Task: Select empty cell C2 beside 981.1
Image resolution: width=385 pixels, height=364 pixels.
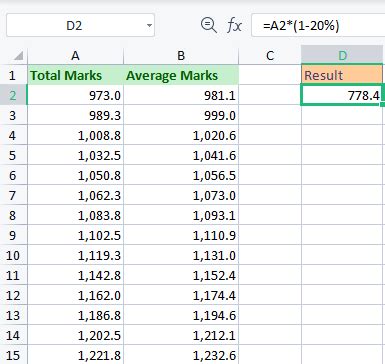Action: pyautogui.click(x=270, y=95)
